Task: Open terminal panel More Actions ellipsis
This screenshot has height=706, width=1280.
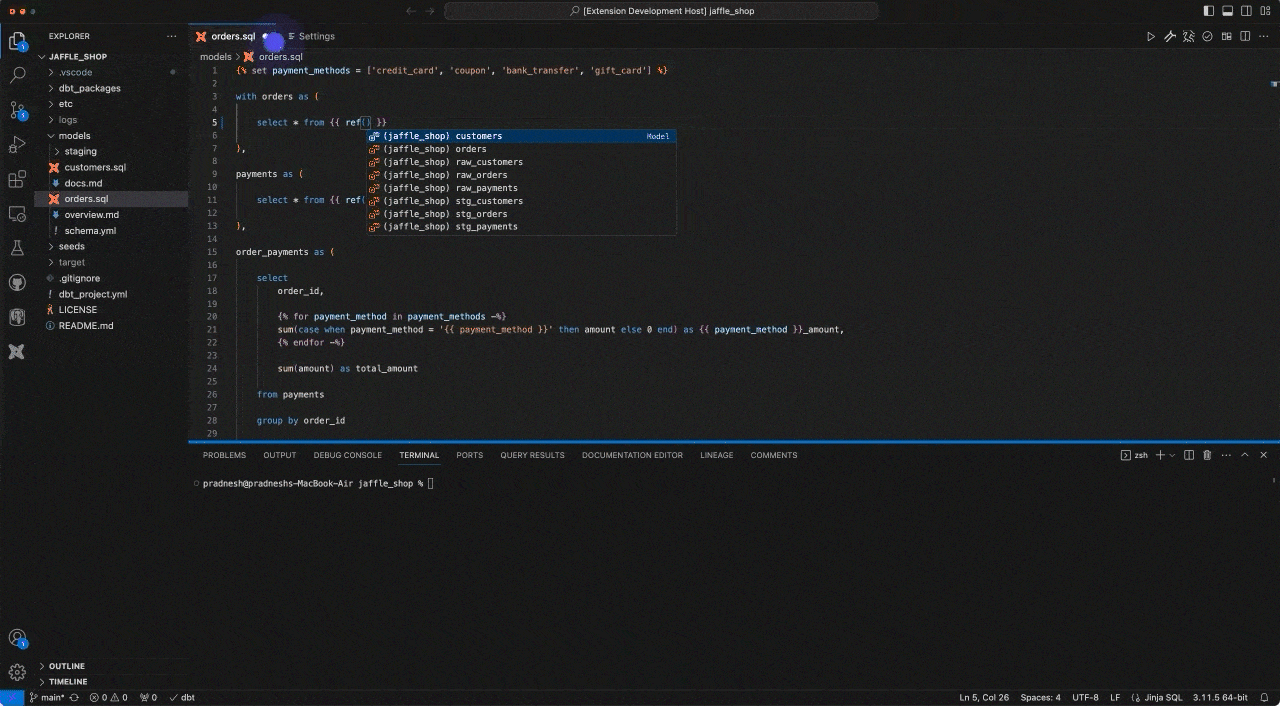Action: (x=1226, y=455)
